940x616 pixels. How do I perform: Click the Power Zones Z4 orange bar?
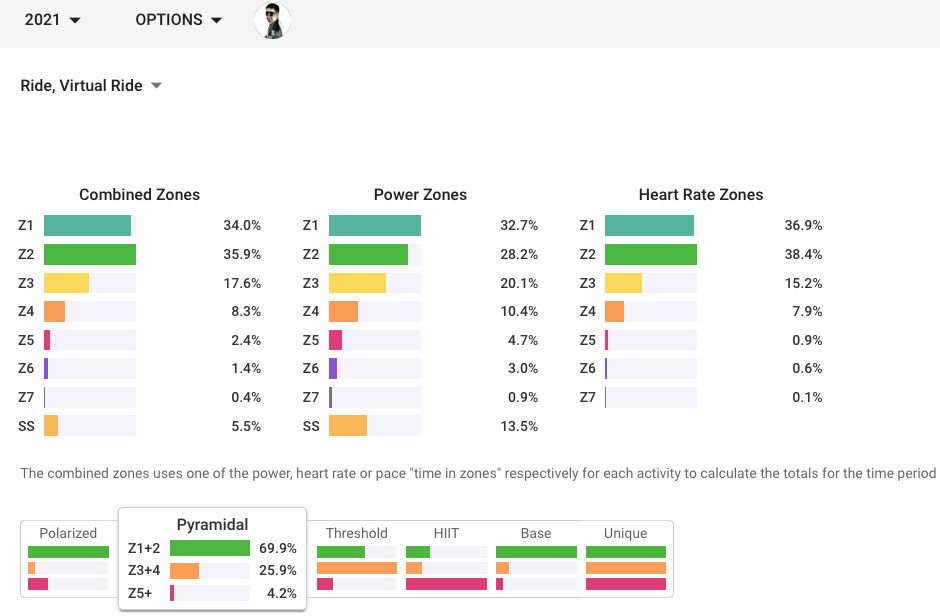343,312
